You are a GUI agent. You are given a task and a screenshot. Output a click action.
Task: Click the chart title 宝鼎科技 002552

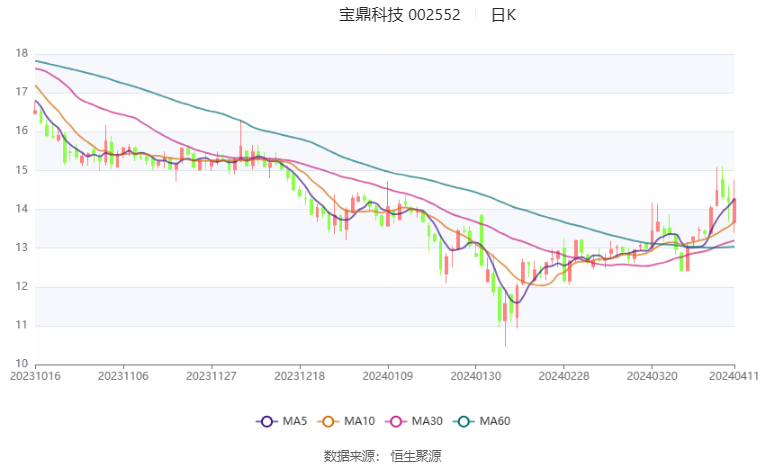pos(399,15)
